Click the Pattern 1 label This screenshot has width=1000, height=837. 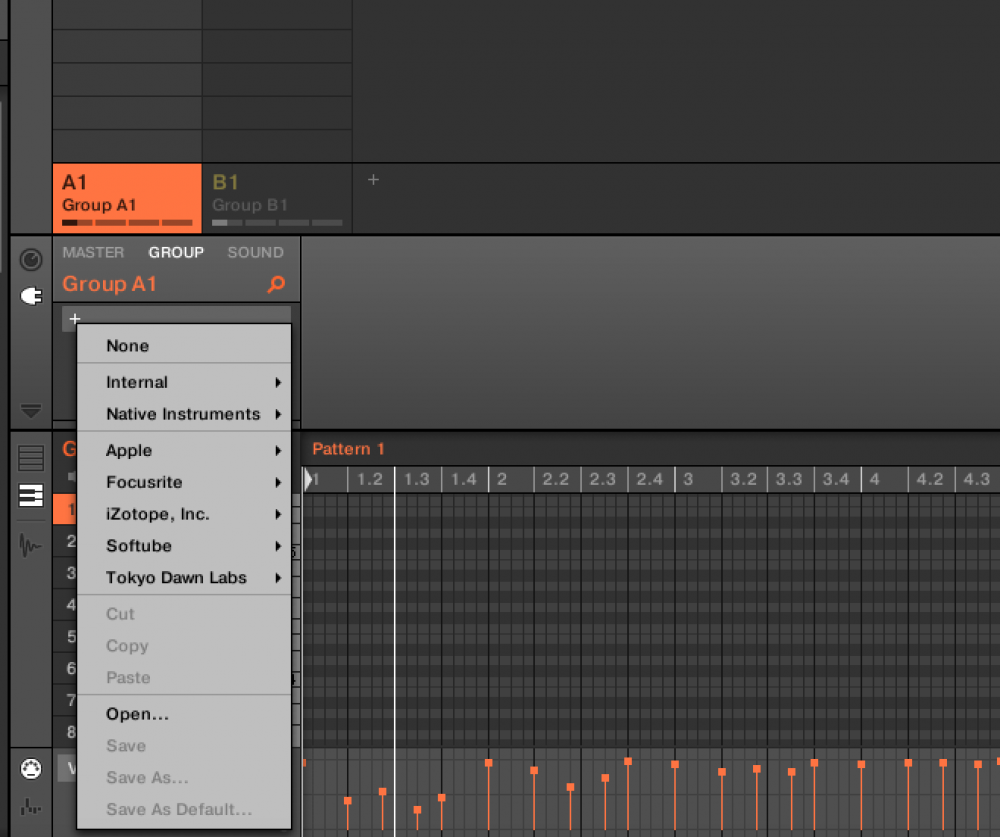(347, 449)
